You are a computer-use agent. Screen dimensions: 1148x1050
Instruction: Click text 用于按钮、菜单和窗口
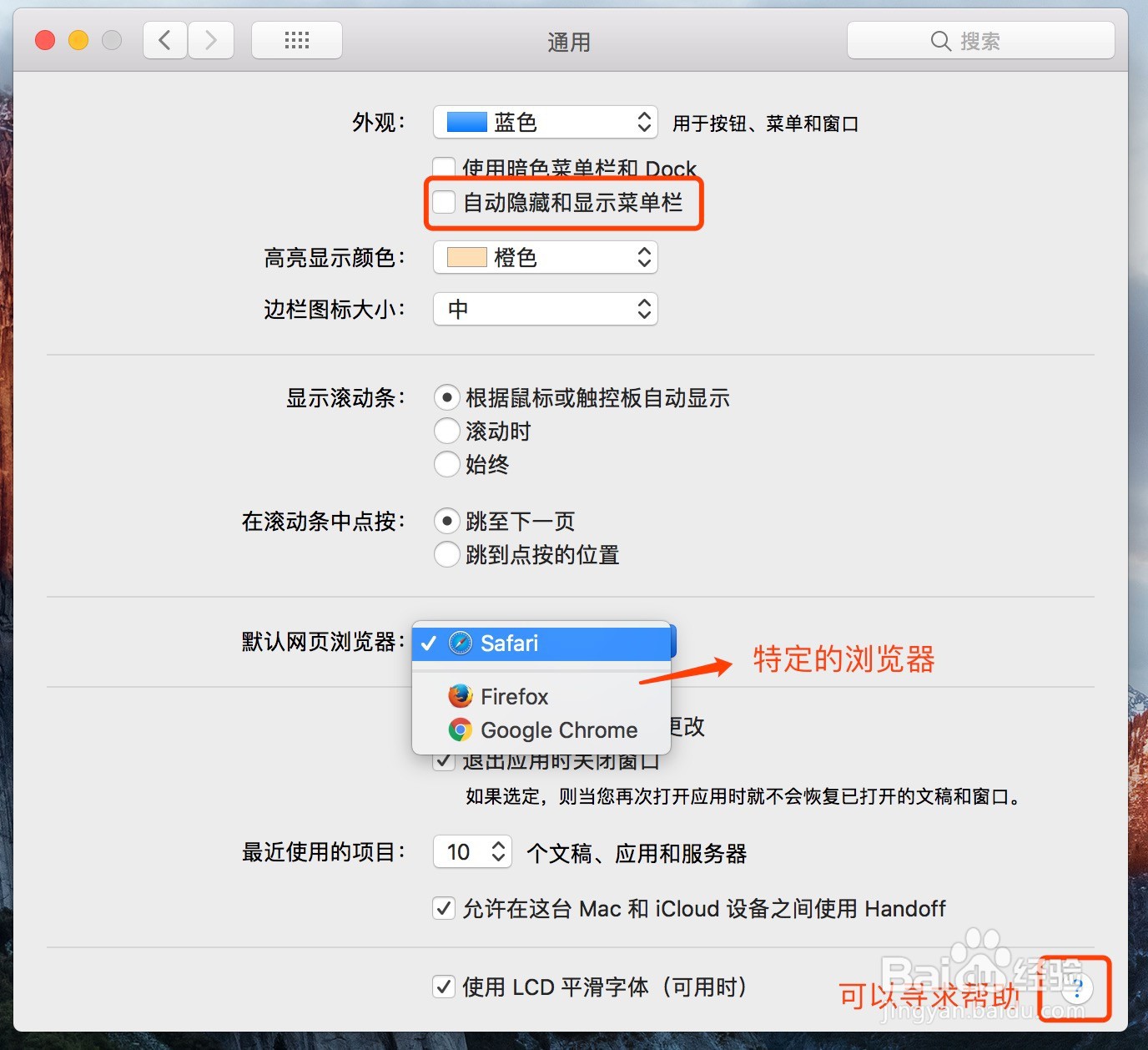pyautogui.click(x=766, y=124)
